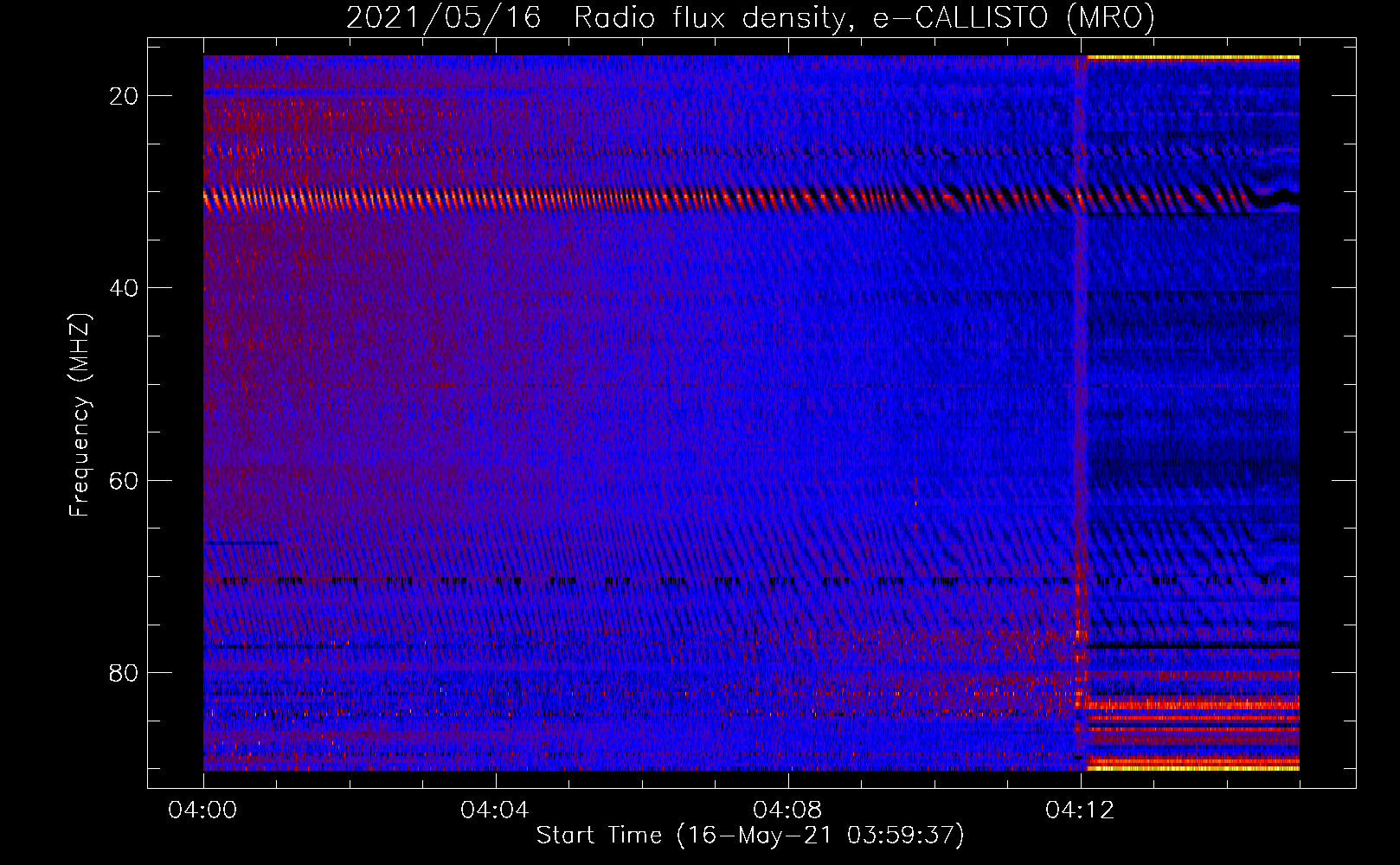1400x865 pixels.
Task: Click the "04:04" time tick label
Action: 495,811
